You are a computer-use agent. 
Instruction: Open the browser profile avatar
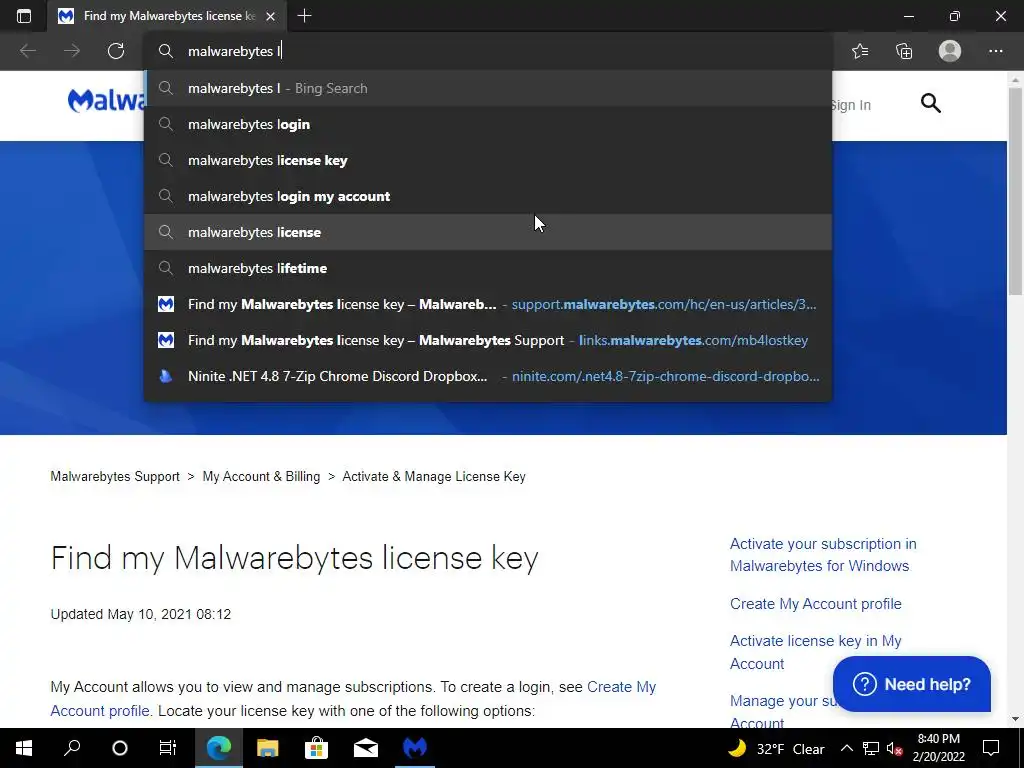coord(950,51)
